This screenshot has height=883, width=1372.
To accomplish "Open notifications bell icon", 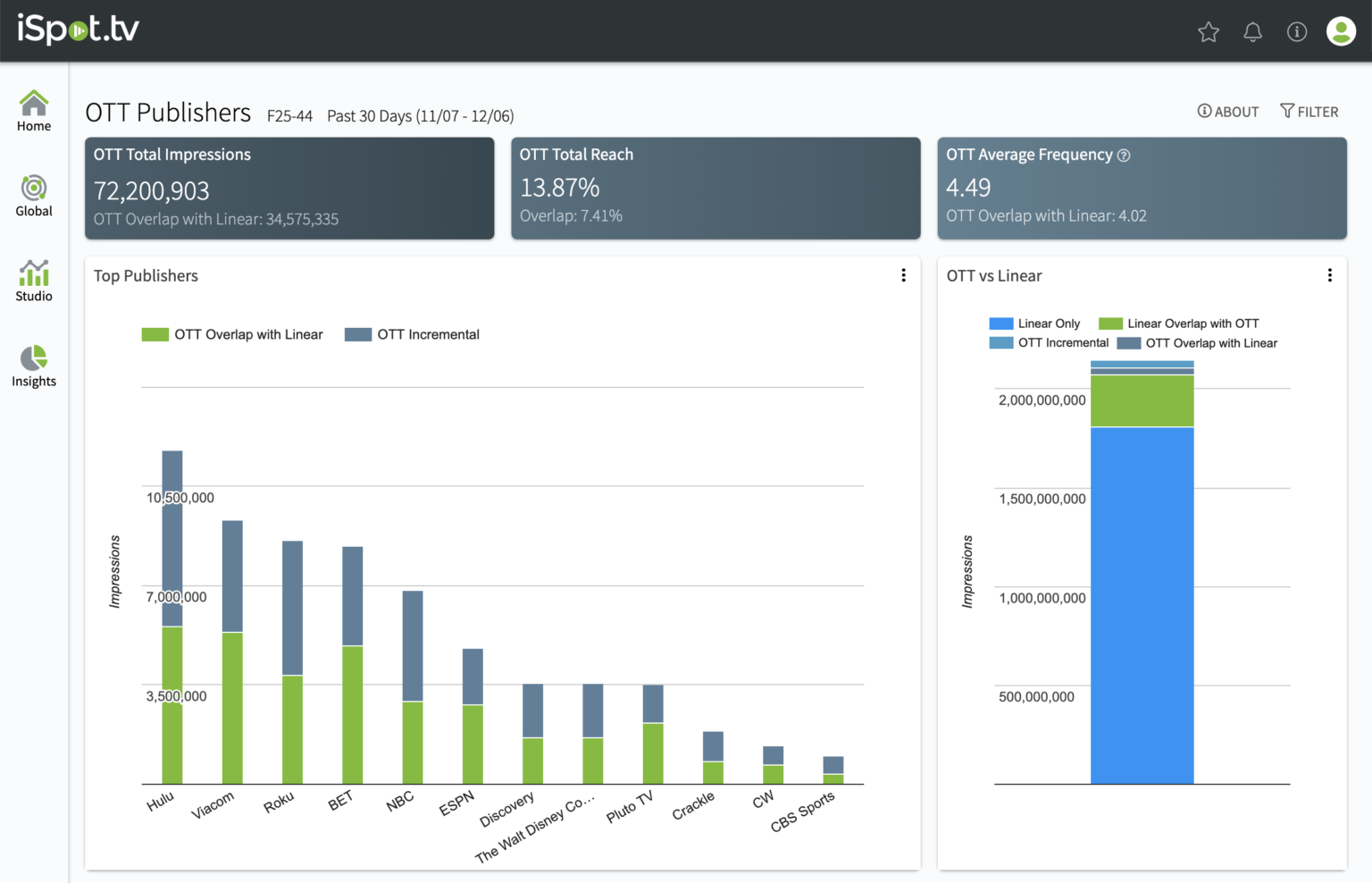I will pos(1253,32).
